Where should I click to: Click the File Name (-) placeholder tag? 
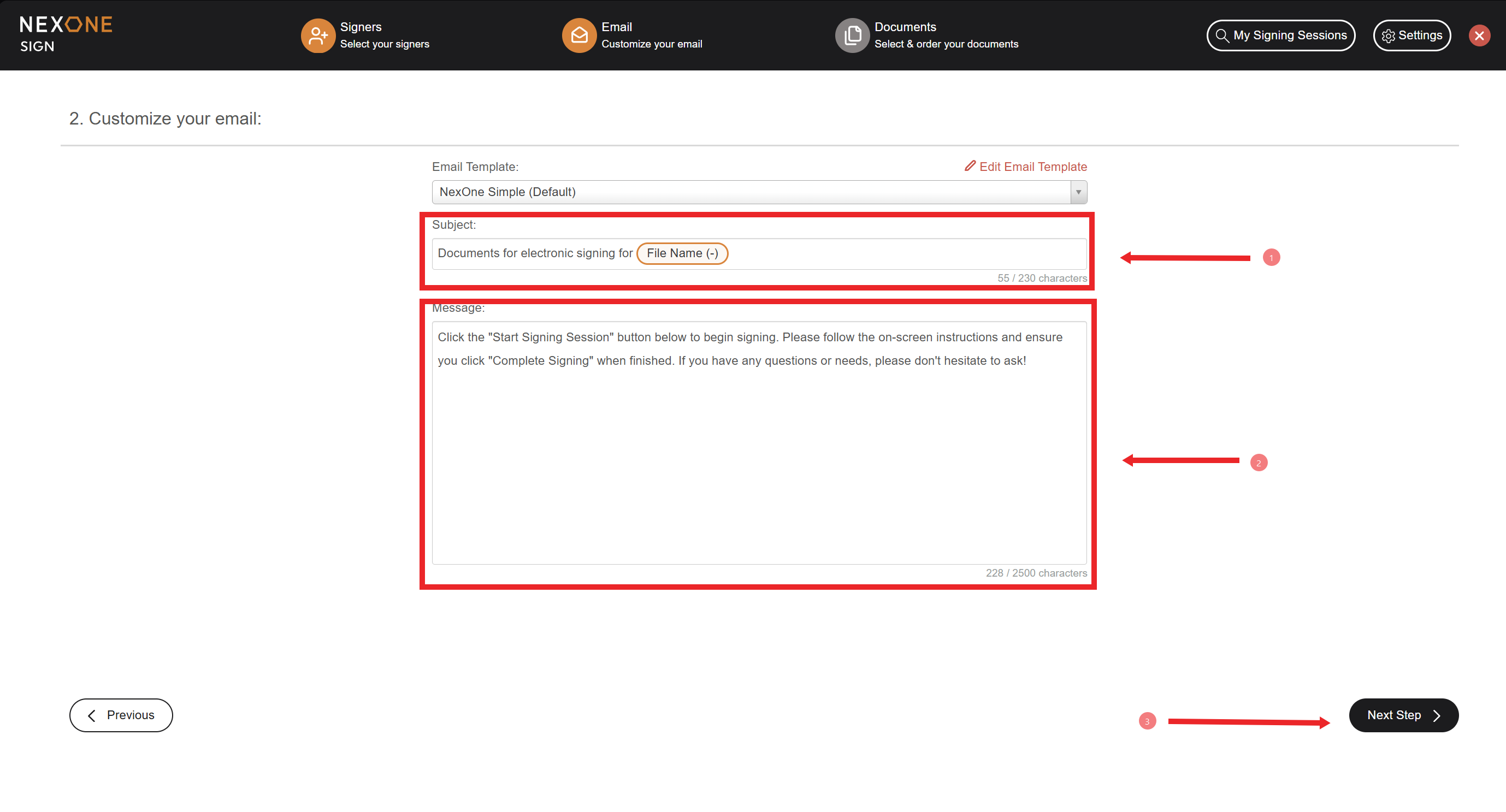682,254
